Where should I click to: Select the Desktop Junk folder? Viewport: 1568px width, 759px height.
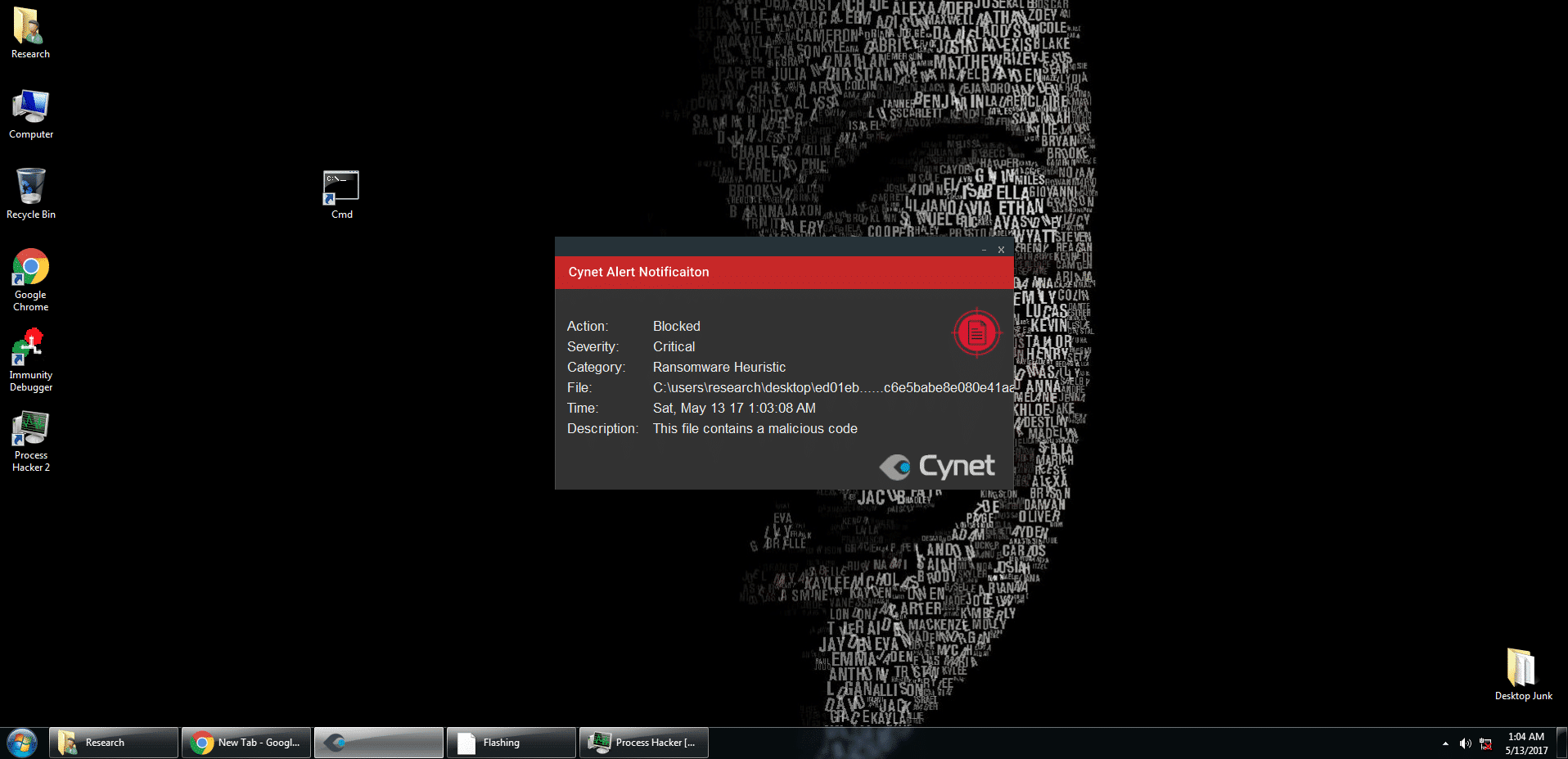pos(1523,675)
